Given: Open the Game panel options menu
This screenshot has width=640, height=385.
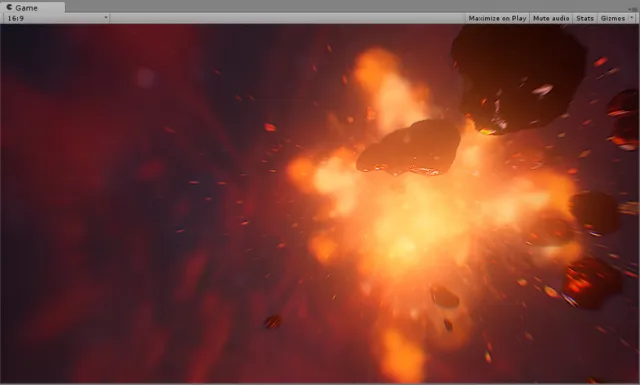Looking at the screenshot, I should tap(633, 9).
